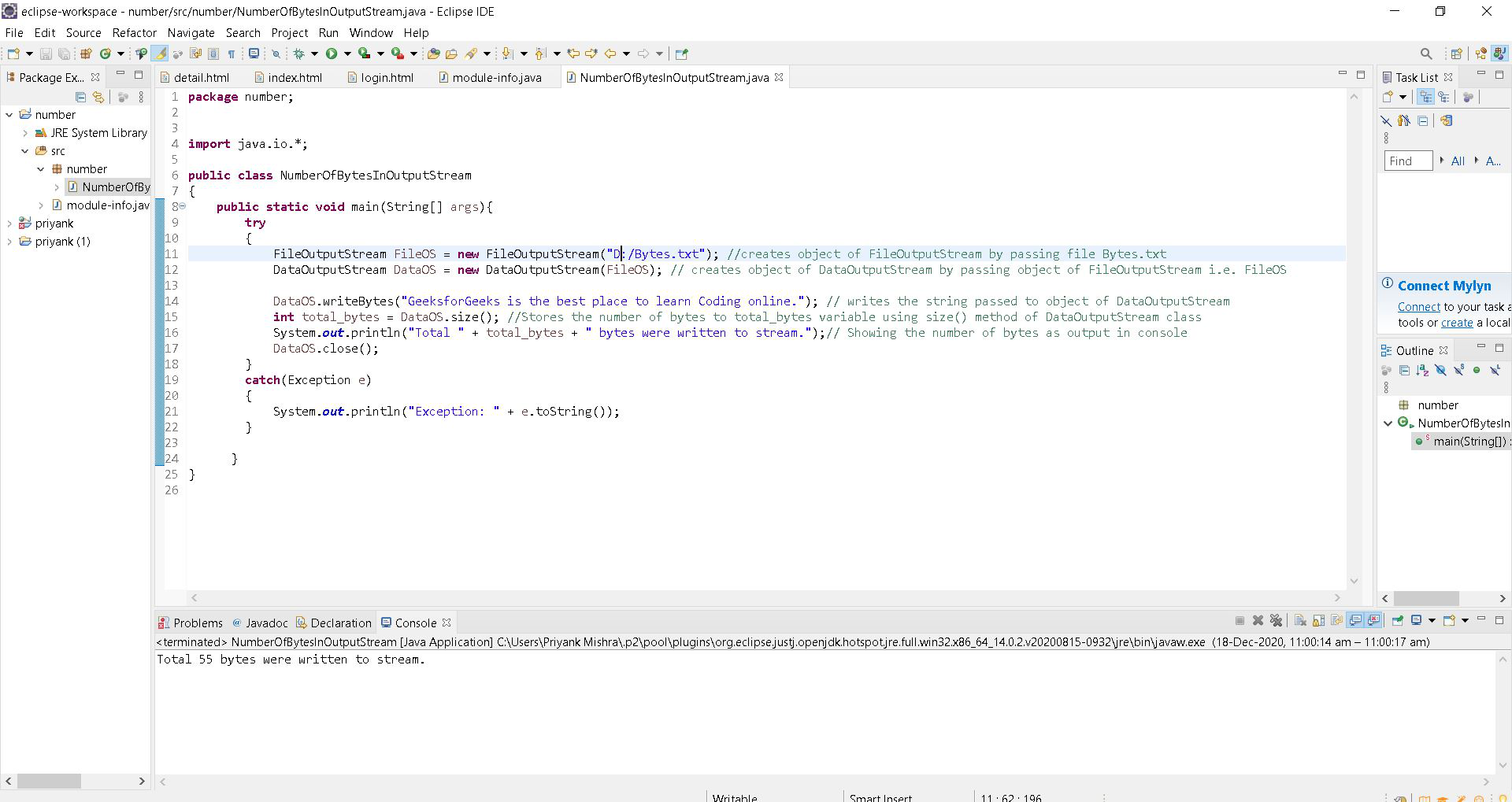Click the magnifier Quick Access search icon
This screenshot has height=802, width=1512.
point(1426,54)
